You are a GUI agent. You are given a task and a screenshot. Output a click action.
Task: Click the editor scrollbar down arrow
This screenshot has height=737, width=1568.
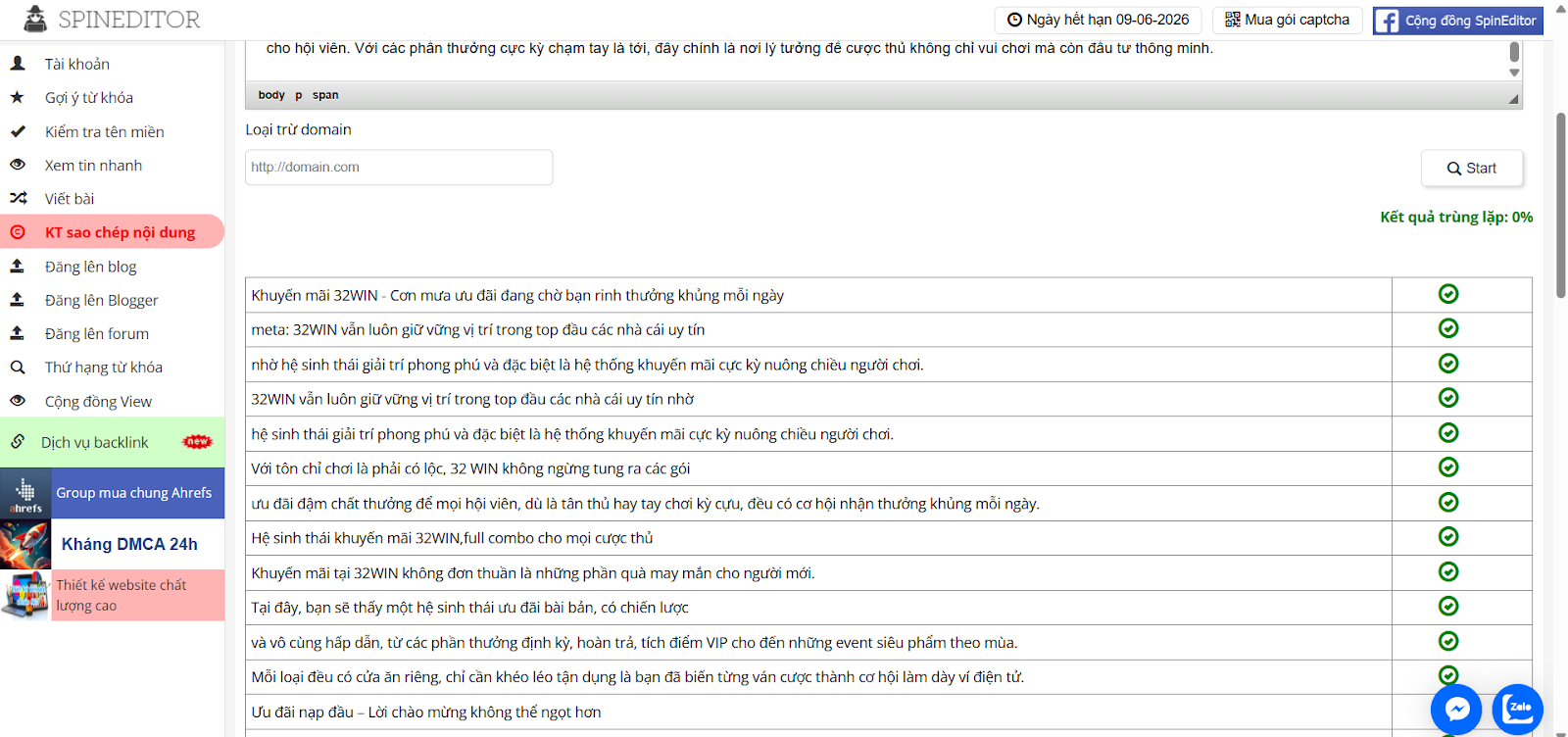pyautogui.click(x=1514, y=73)
